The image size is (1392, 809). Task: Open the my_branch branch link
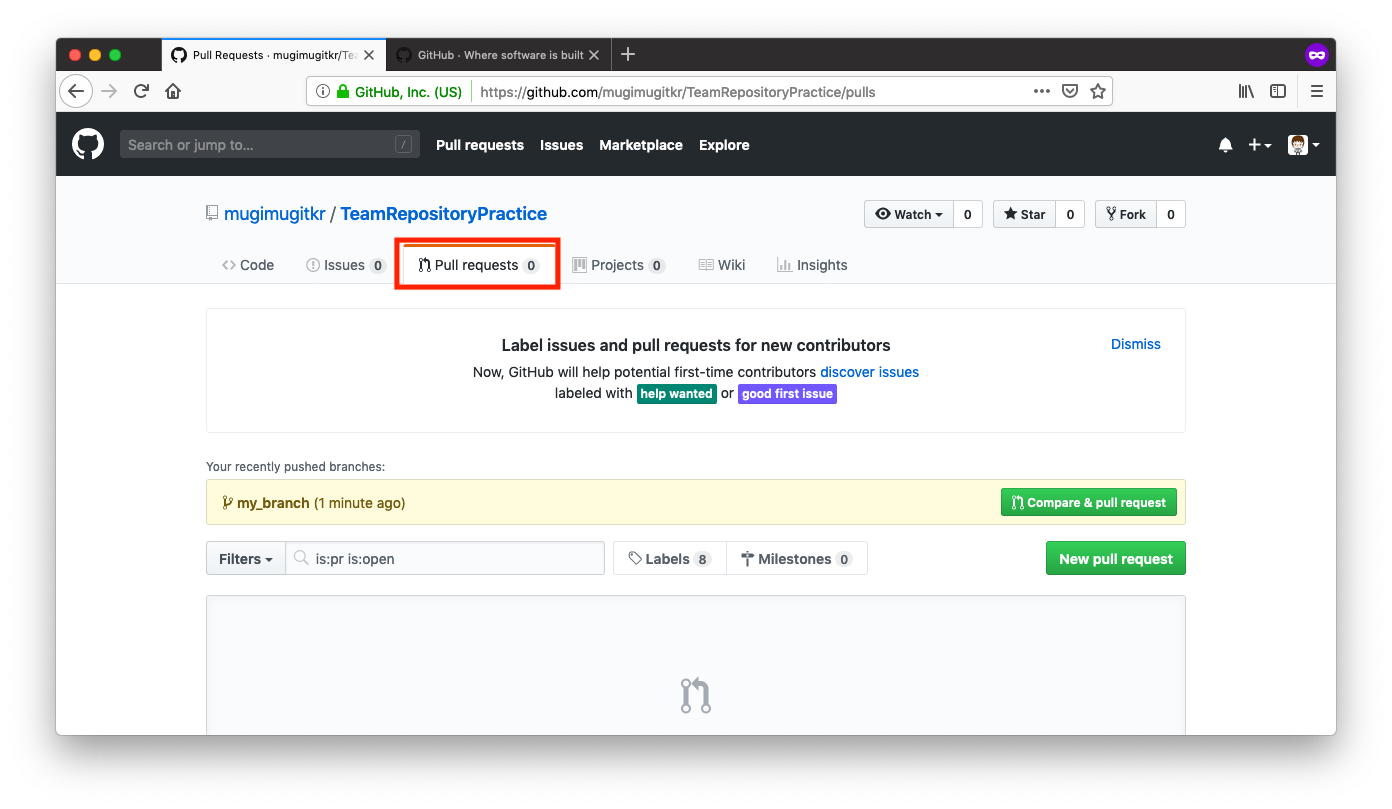[273, 503]
